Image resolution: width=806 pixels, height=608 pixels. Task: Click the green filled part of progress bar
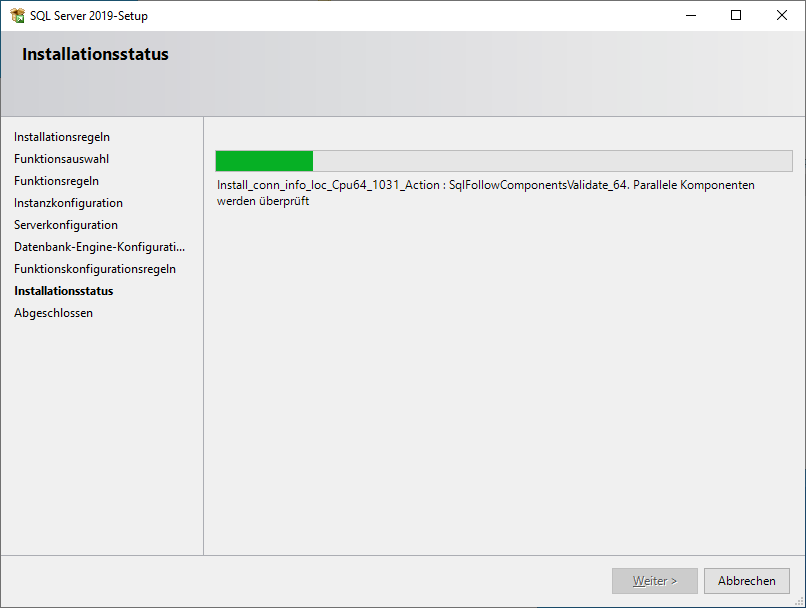tap(264, 161)
